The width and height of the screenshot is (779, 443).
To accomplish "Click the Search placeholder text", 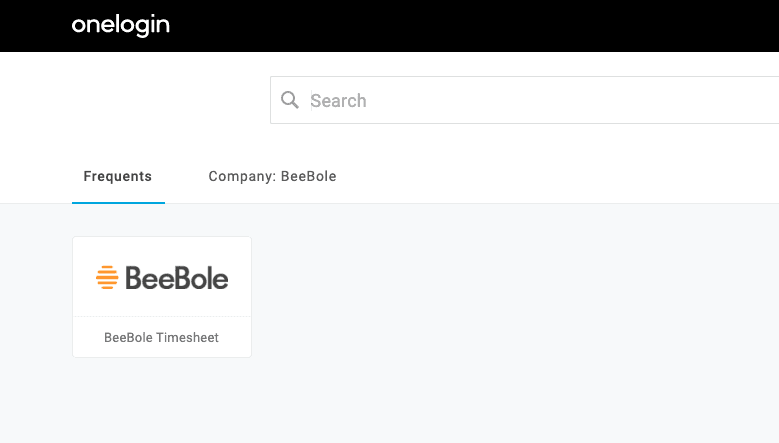I will point(338,100).
